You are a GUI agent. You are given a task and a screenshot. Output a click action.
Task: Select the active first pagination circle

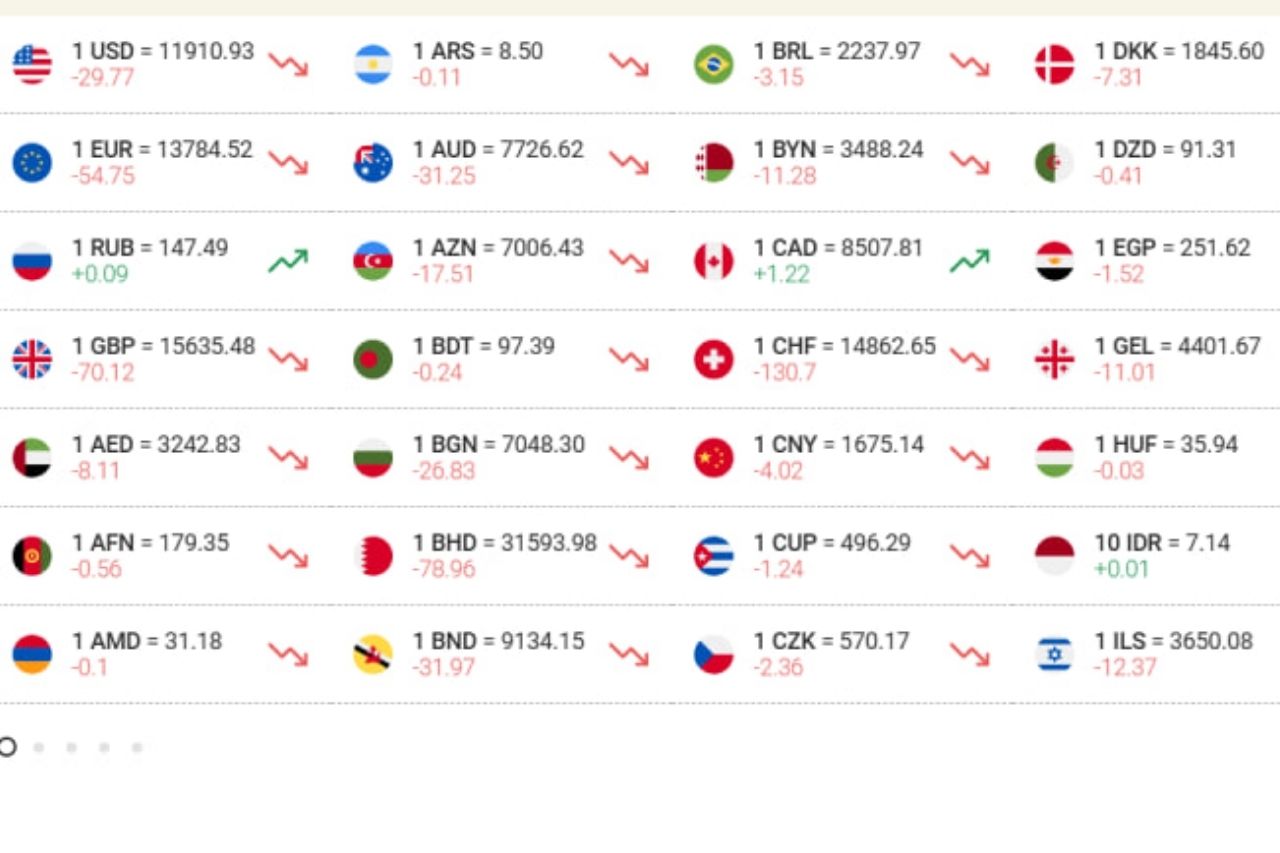pyautogui.click(x=7, y=747)
